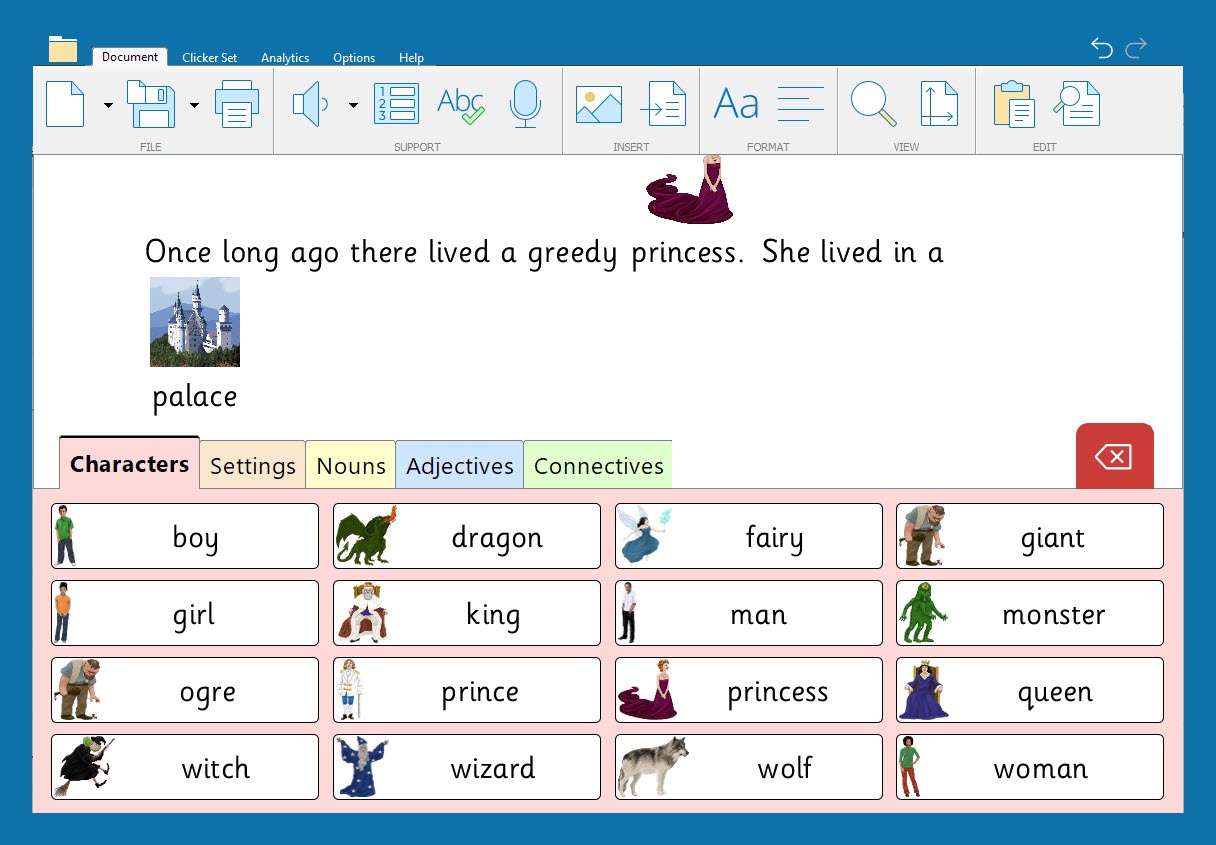The image size is (1216, 845).
Task: Expand the speech options dropdown arrow
Action: pyautogui.click(x=353, y=105)
